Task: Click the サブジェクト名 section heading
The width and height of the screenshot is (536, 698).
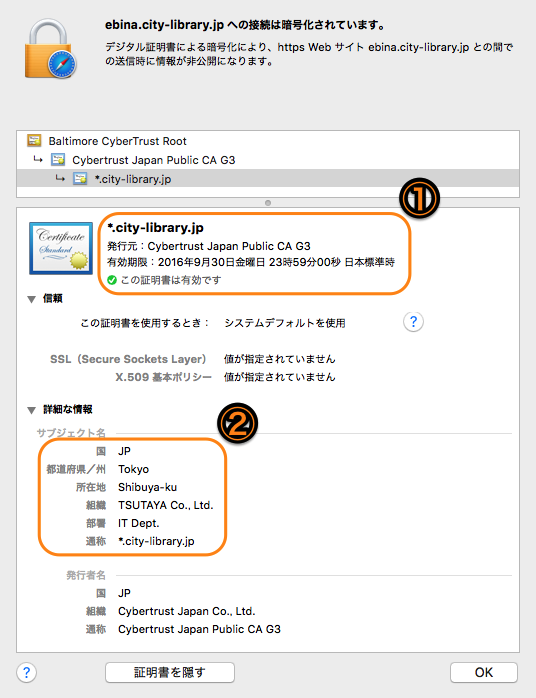Action: click(x=71, y=433)
